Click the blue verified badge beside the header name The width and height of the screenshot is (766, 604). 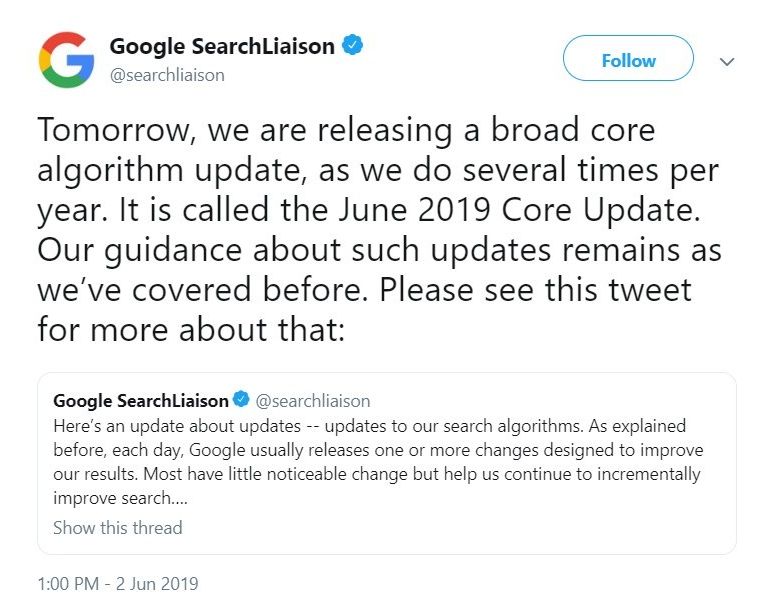click(x=353, y=46)
